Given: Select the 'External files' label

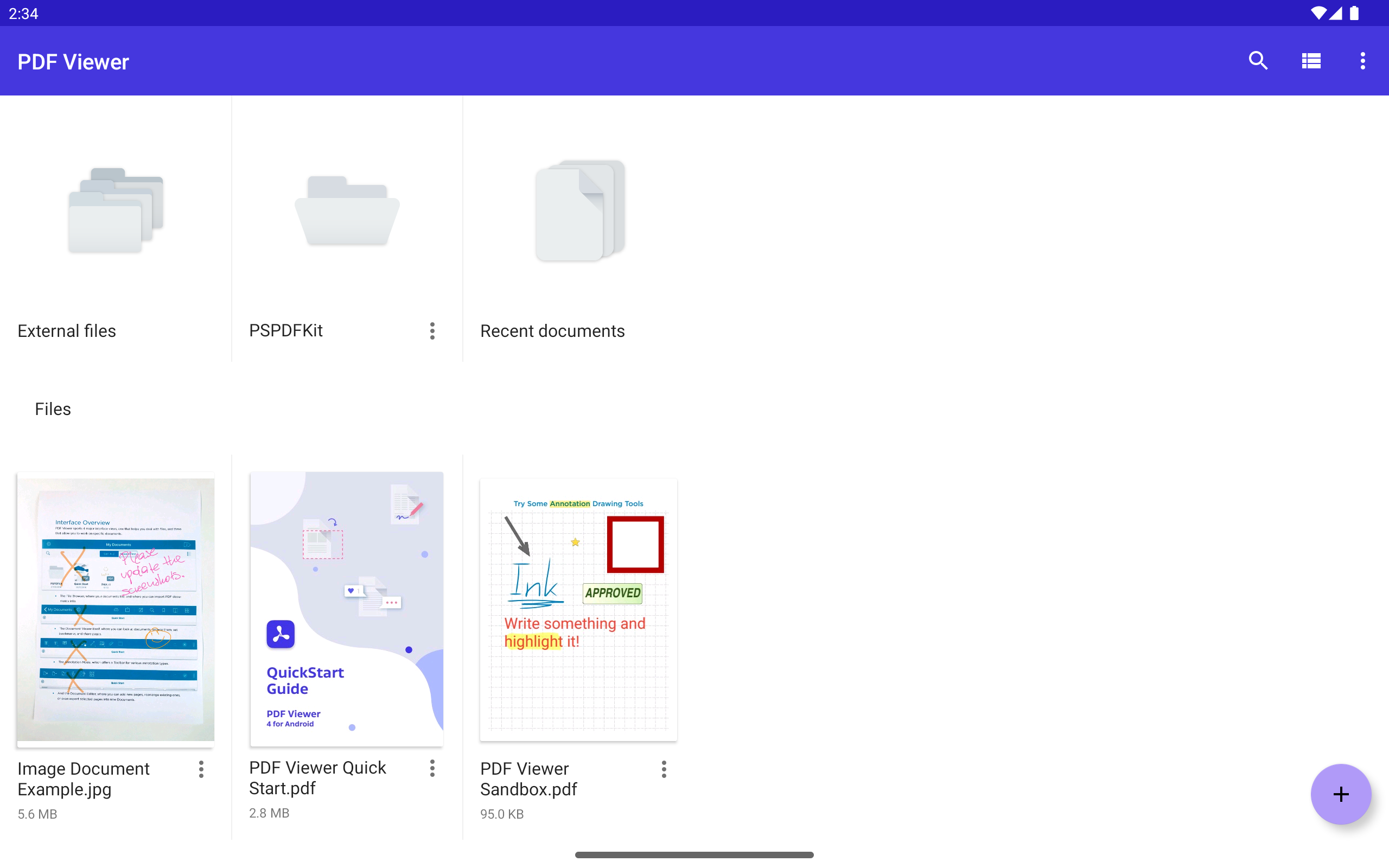Looking at the screenshot, I should (x=67, y=331).
